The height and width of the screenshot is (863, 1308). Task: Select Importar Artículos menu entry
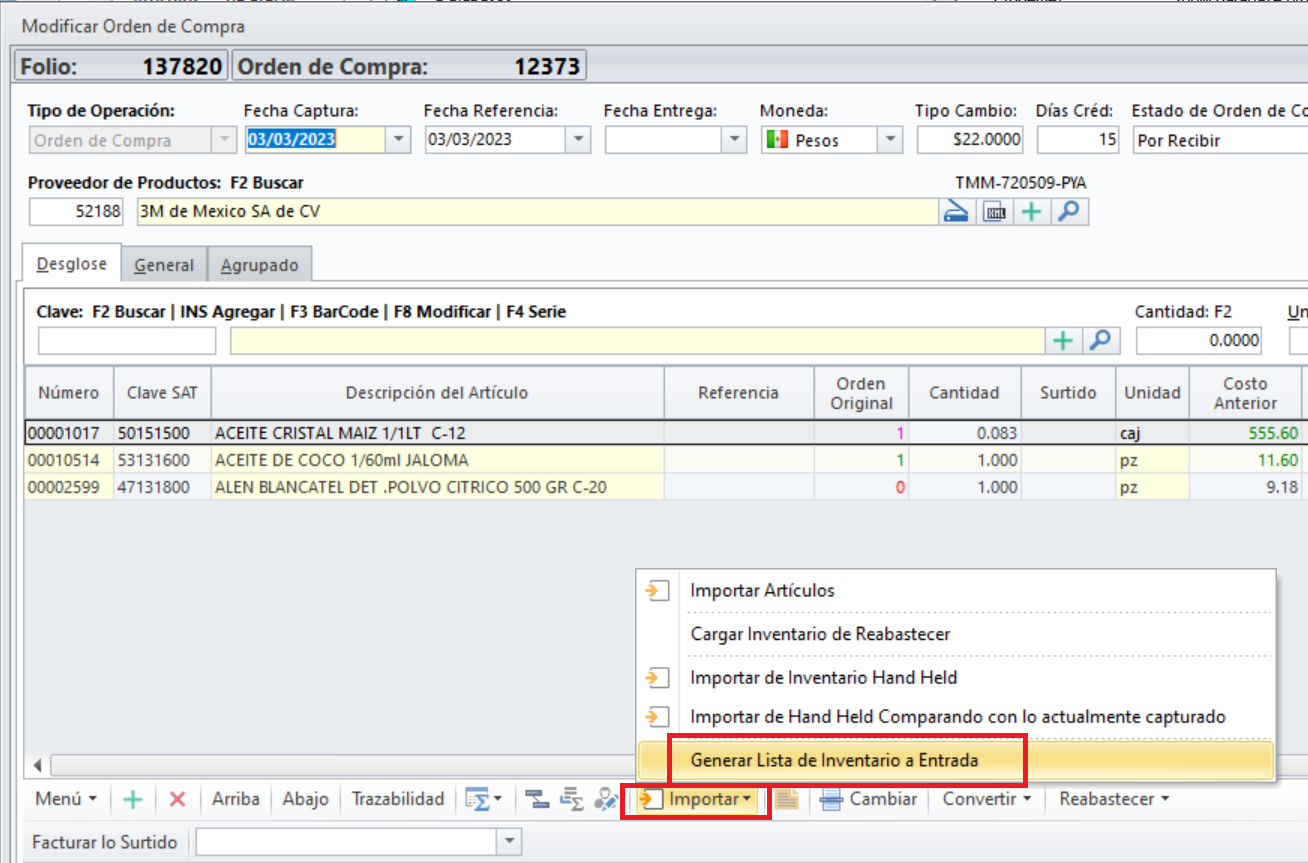[762, 590]
